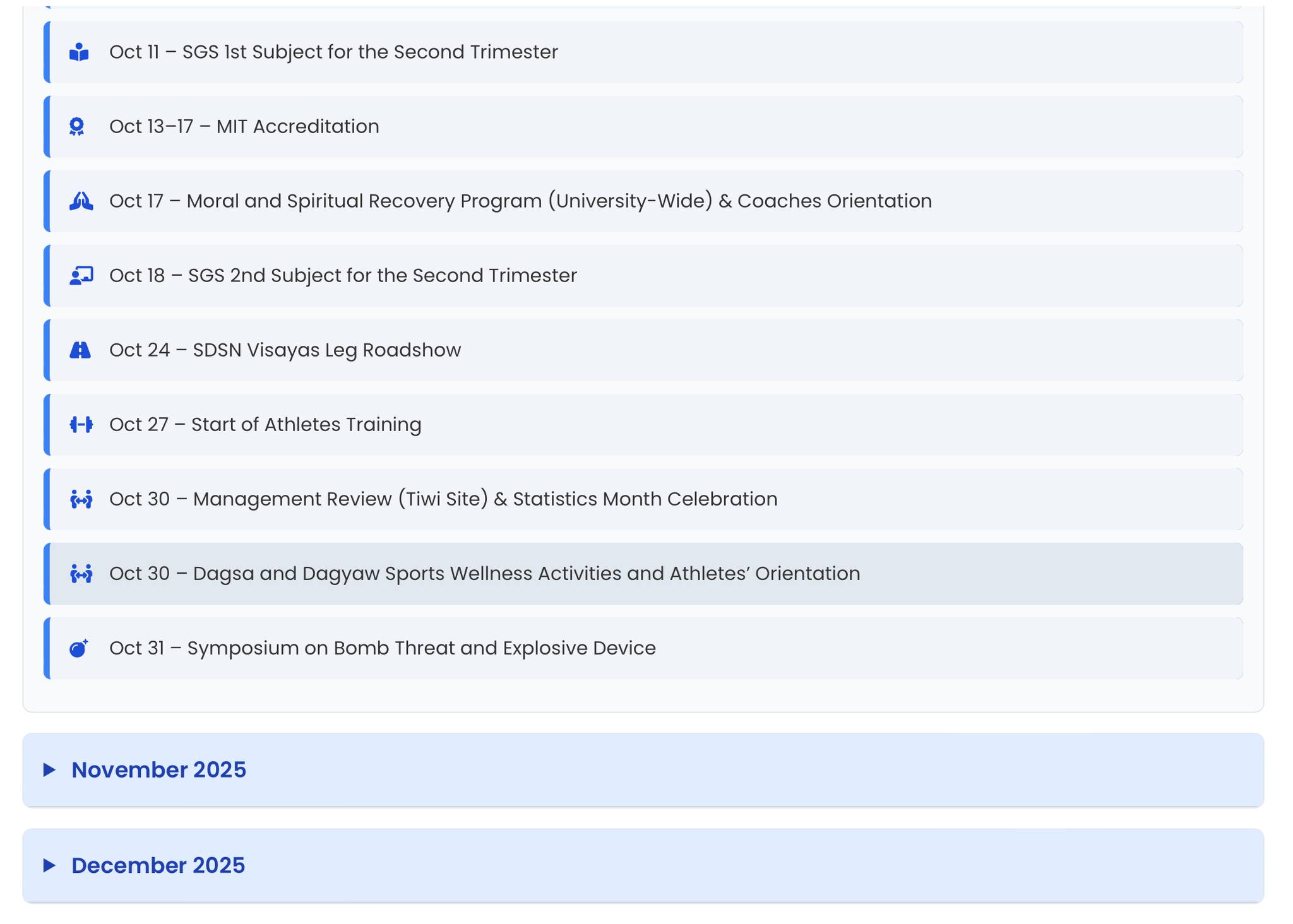Click the bomb icon beside Oct 31
Viewport: 1293px width, 924px height.
pos(78,648)
